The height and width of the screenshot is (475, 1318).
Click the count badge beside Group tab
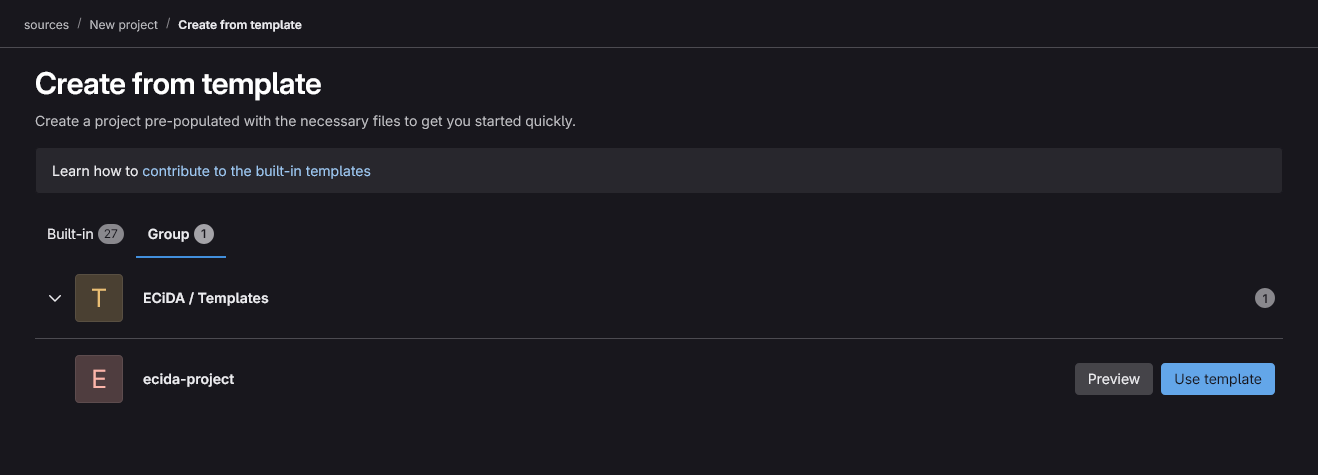click(204, 234)
